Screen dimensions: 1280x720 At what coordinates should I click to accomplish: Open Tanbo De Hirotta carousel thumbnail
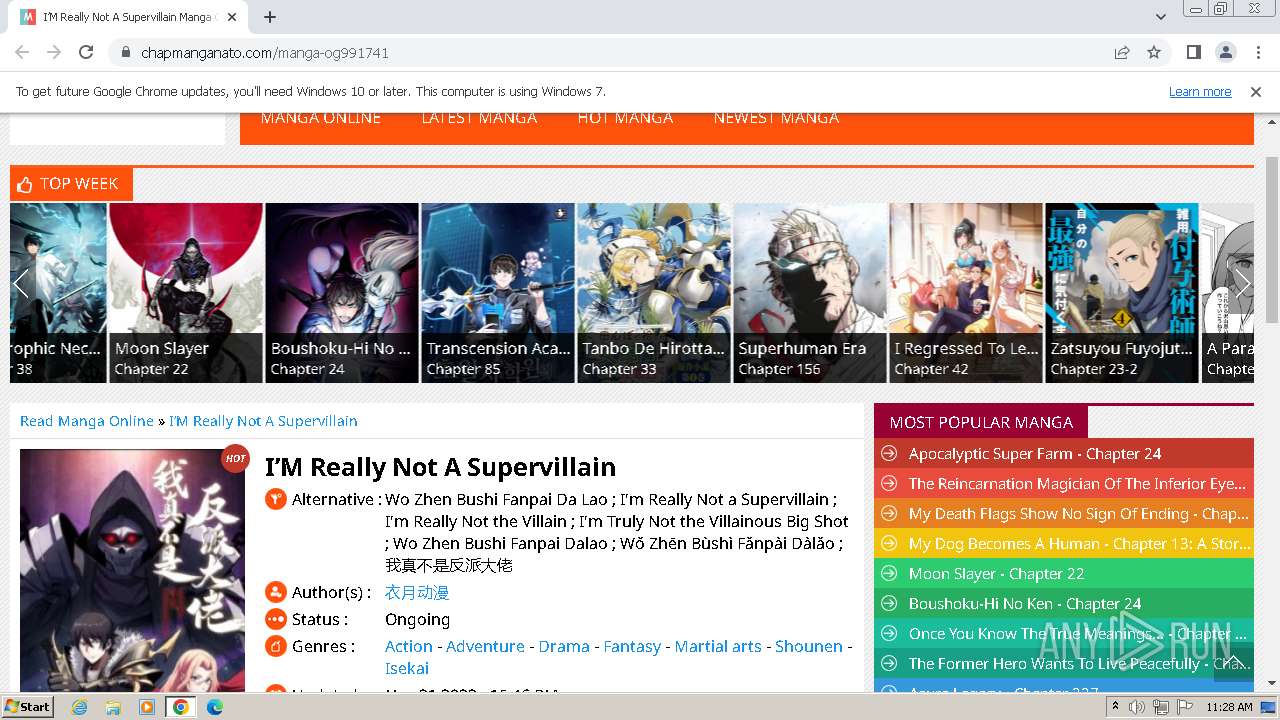654,293
